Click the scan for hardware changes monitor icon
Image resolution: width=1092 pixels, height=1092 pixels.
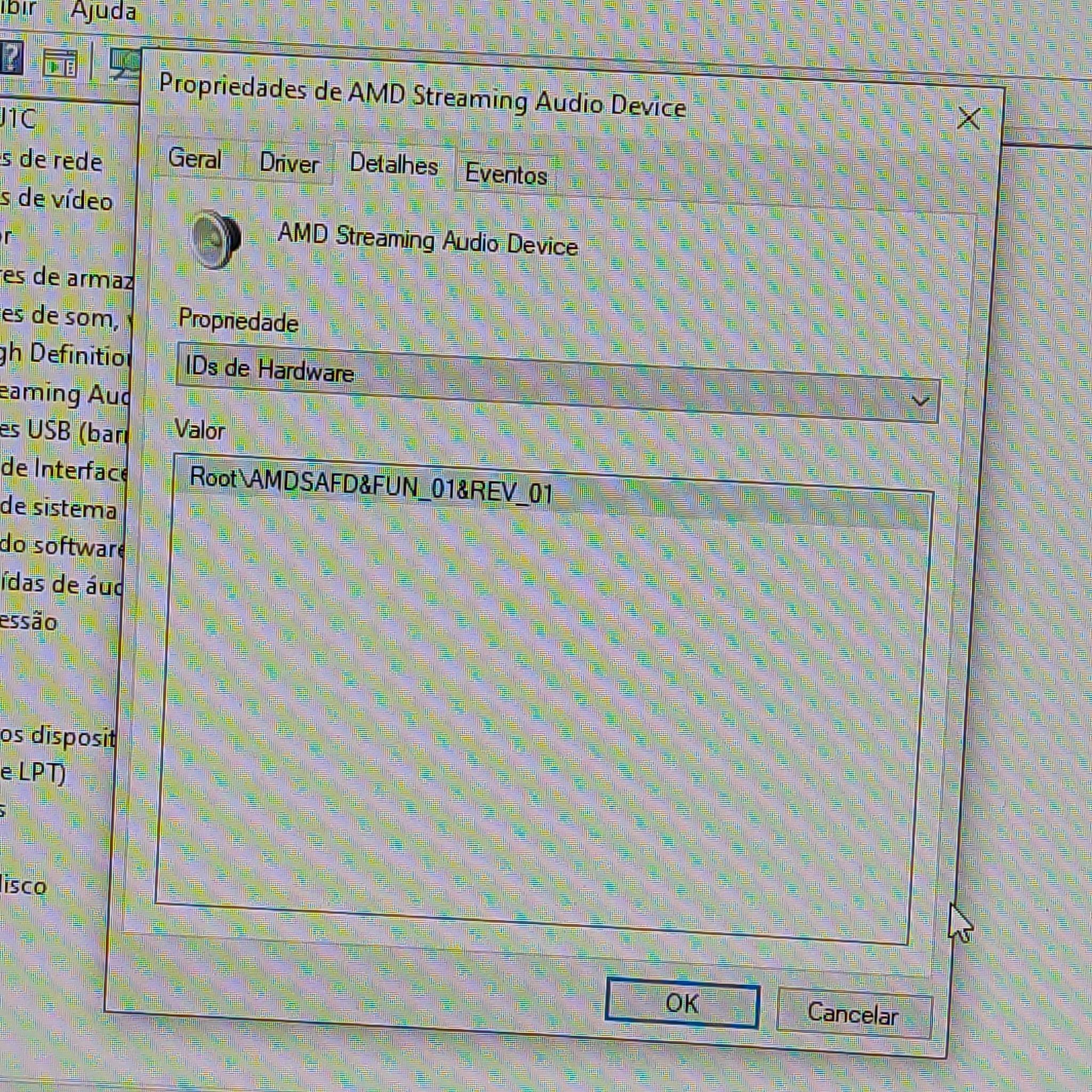124,65
